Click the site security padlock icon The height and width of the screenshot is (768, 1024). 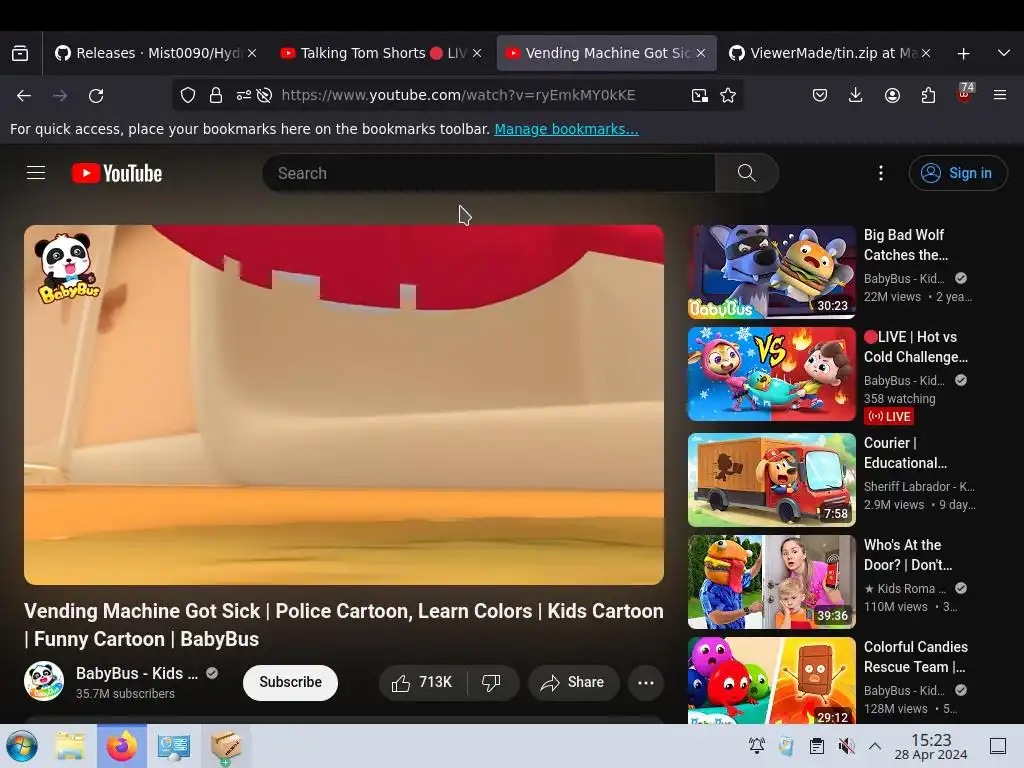click(216, 95)
